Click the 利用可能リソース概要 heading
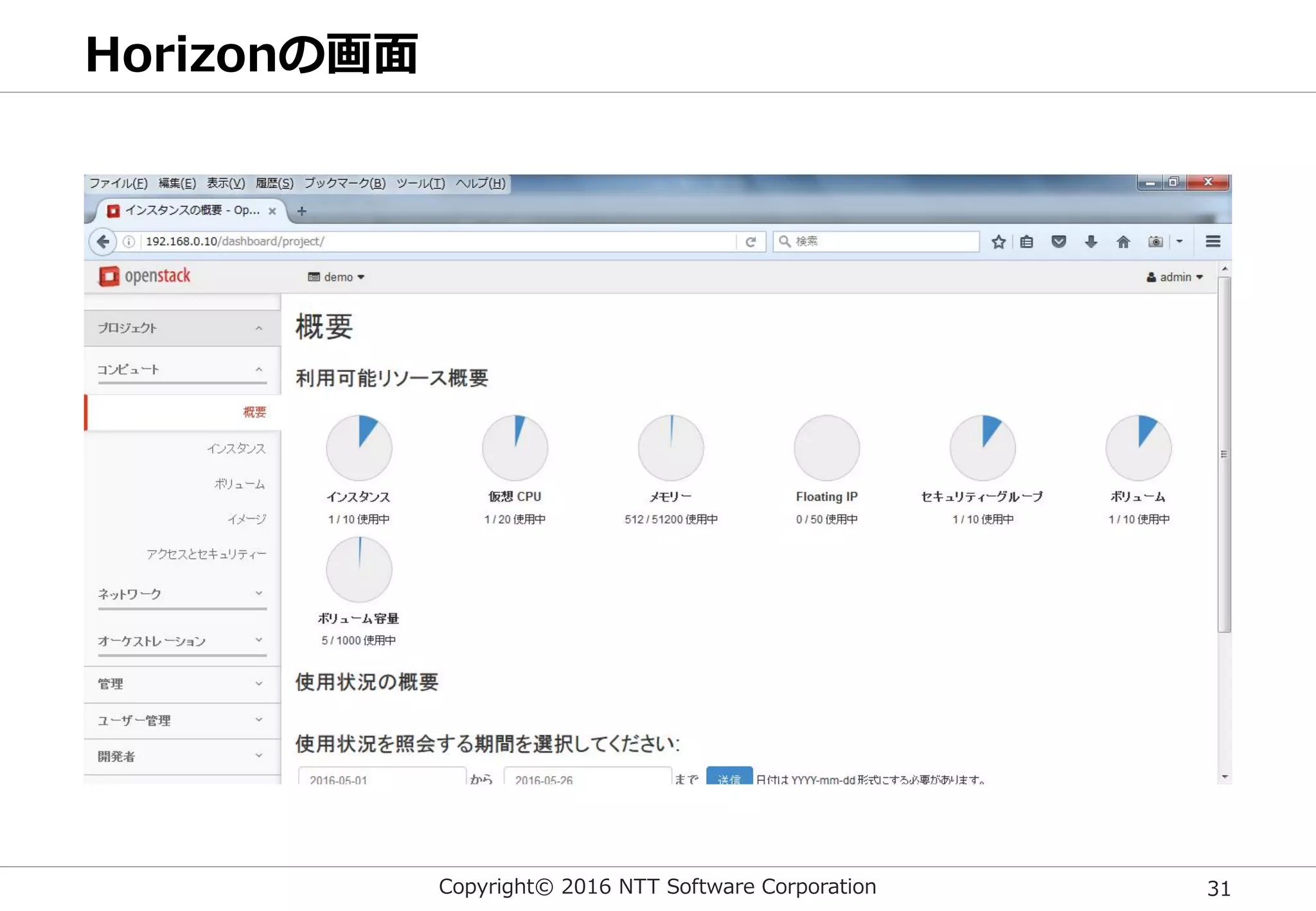The width and height of the screenshot is (1316, 911). pyautogui.click(x=392, y=378)
